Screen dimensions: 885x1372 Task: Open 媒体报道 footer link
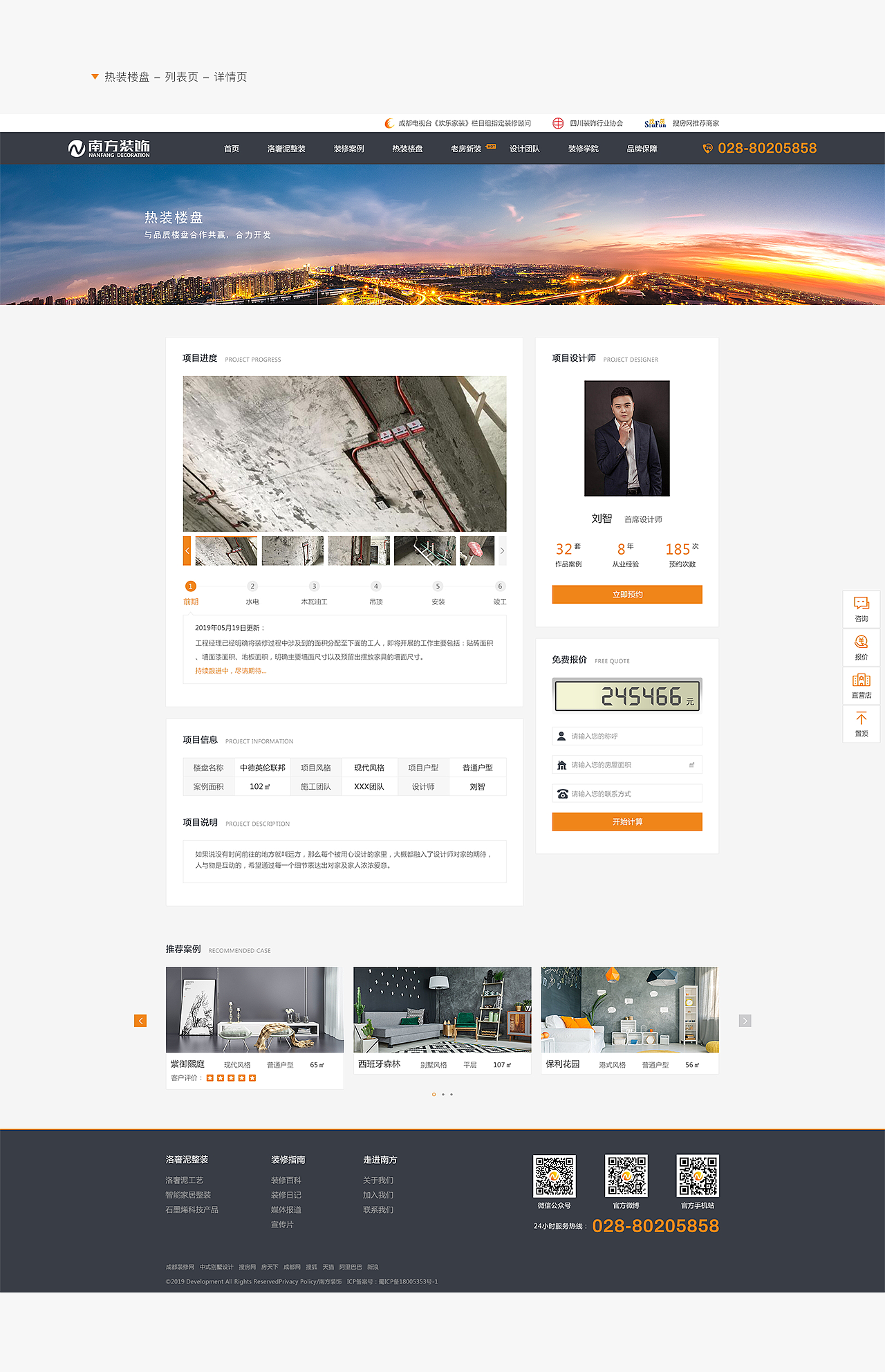pyautogui.click(x=286, y=1209)
